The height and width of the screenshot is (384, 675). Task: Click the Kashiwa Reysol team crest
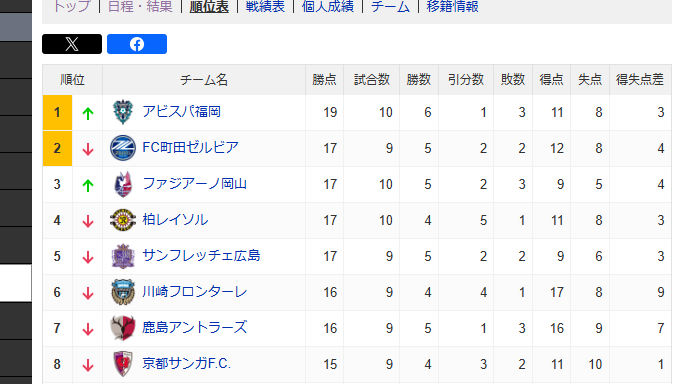(x=123, y=220)
